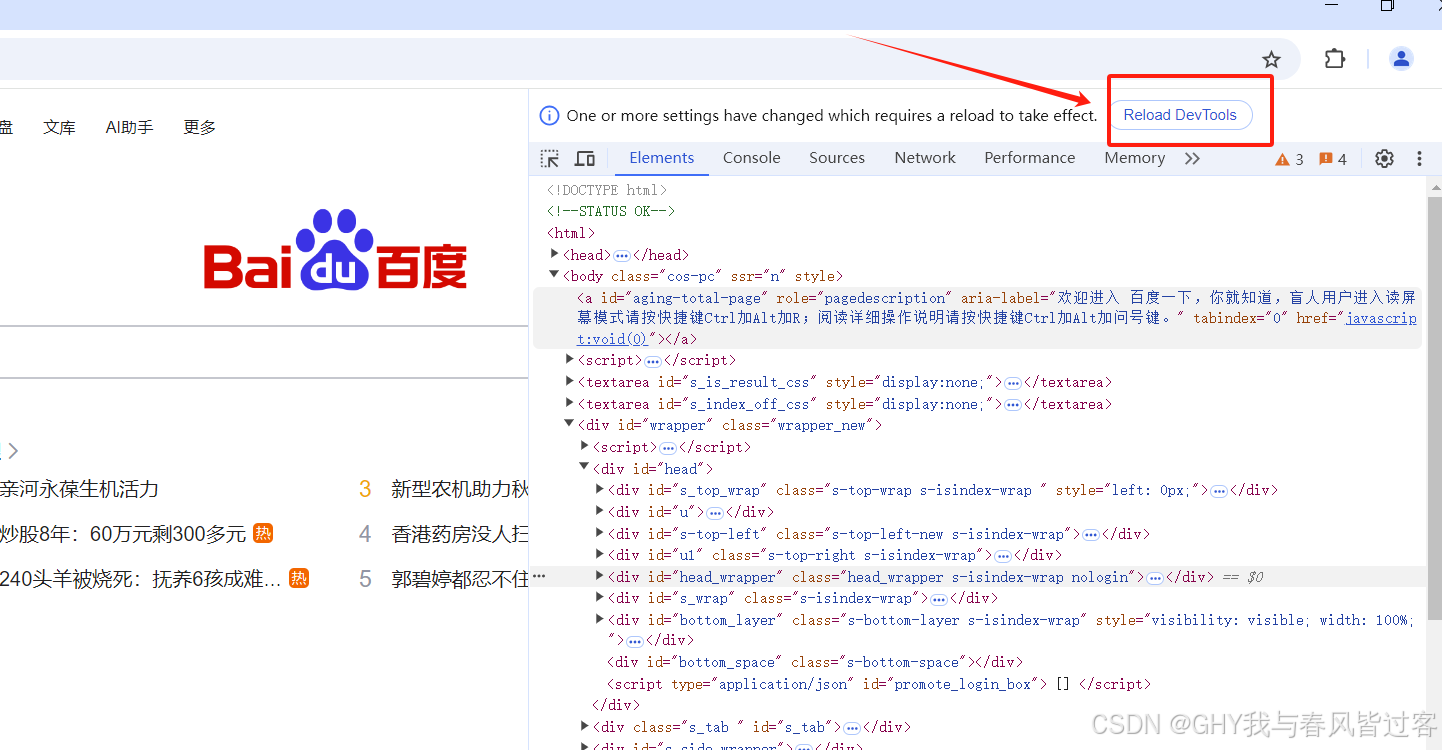Screen dimensions: 1442x750
Task: Bookmark this page with the star icon
Action: [1271, 60]
